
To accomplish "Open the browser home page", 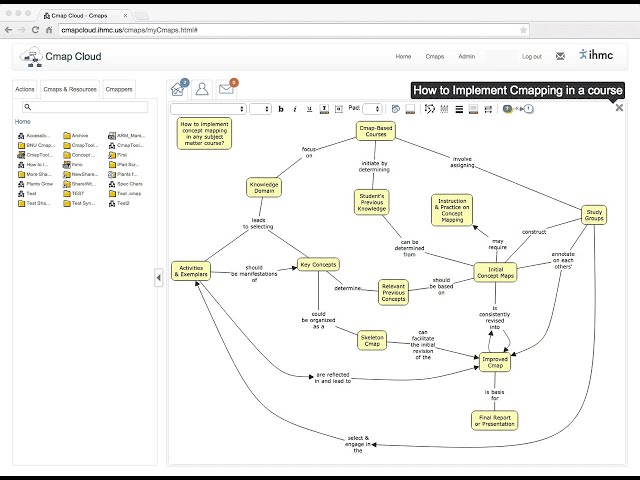I will pos(49,30).
